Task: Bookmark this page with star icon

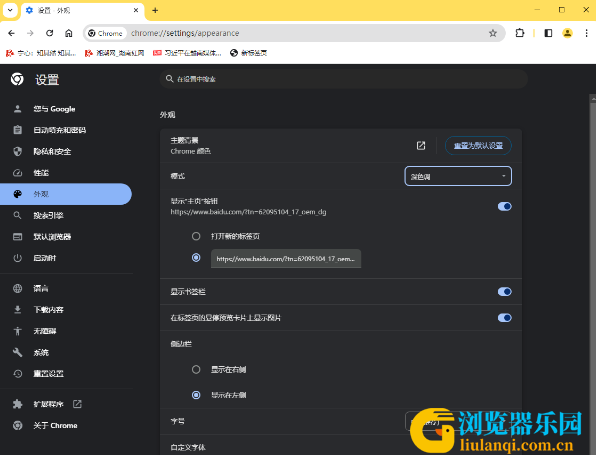Action: [x=493, y=33]
